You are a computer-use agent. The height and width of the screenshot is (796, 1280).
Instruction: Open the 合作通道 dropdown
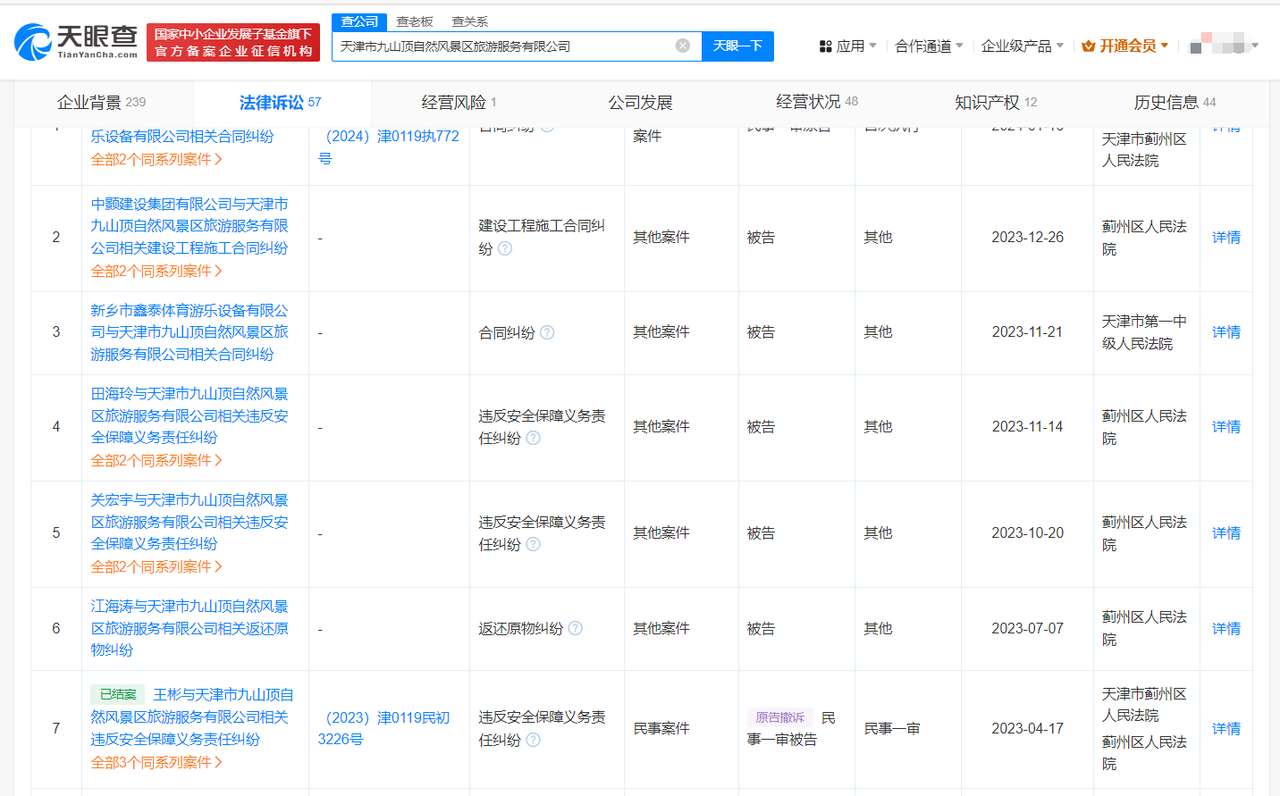tap(923, 46)
